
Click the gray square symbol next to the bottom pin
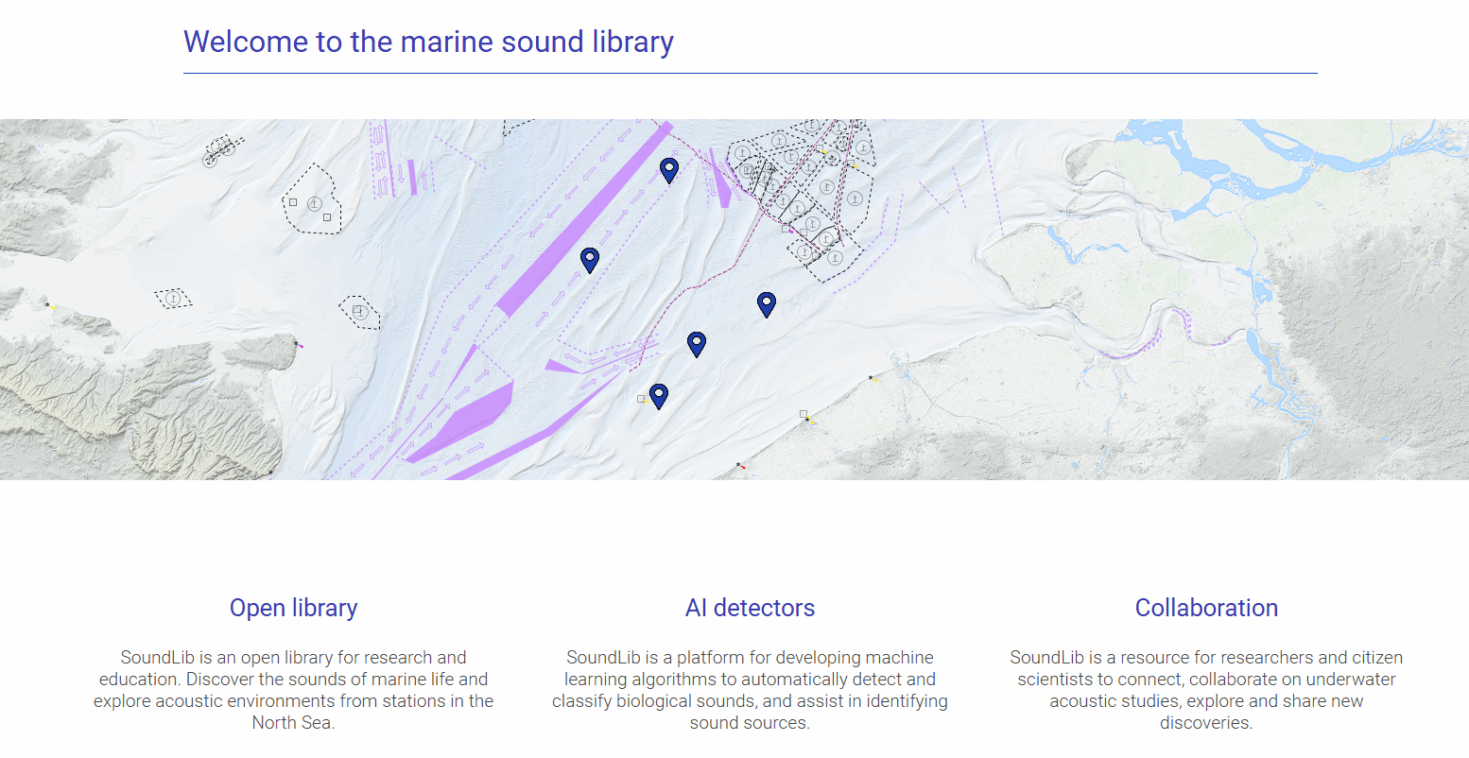(640, 398)
